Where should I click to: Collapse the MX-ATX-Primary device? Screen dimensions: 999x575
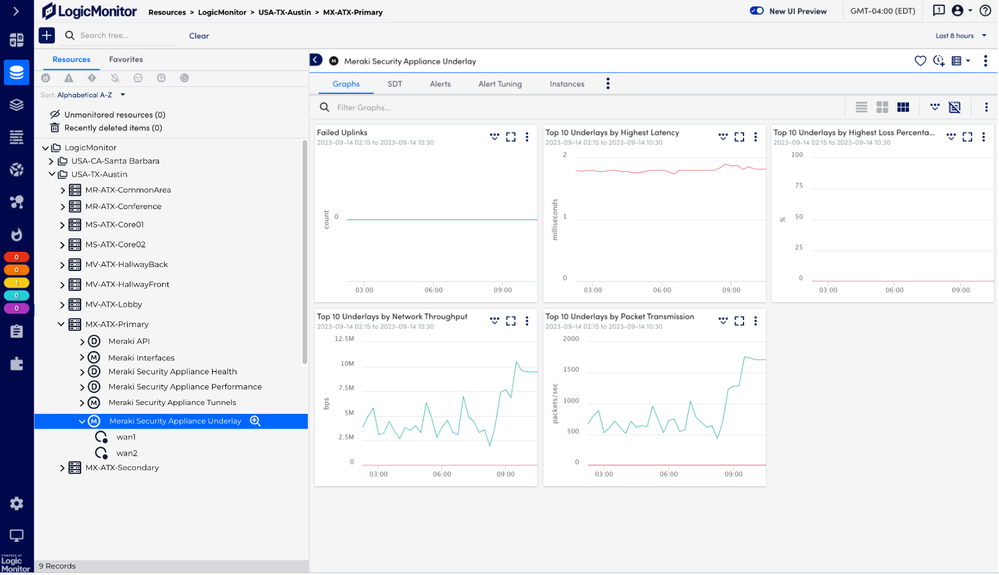tap(62, 324)
